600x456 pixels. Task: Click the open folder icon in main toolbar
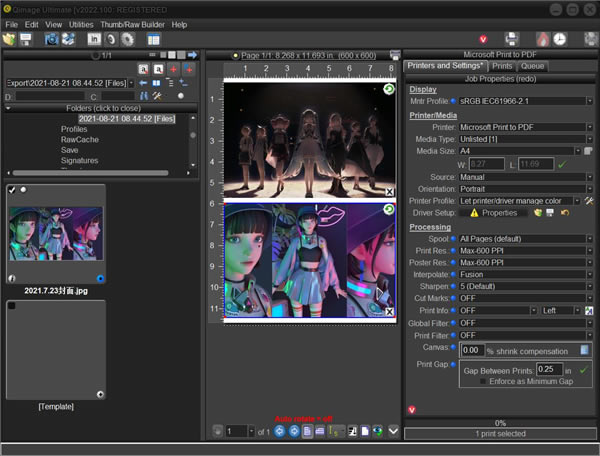(x=9, y=39)
